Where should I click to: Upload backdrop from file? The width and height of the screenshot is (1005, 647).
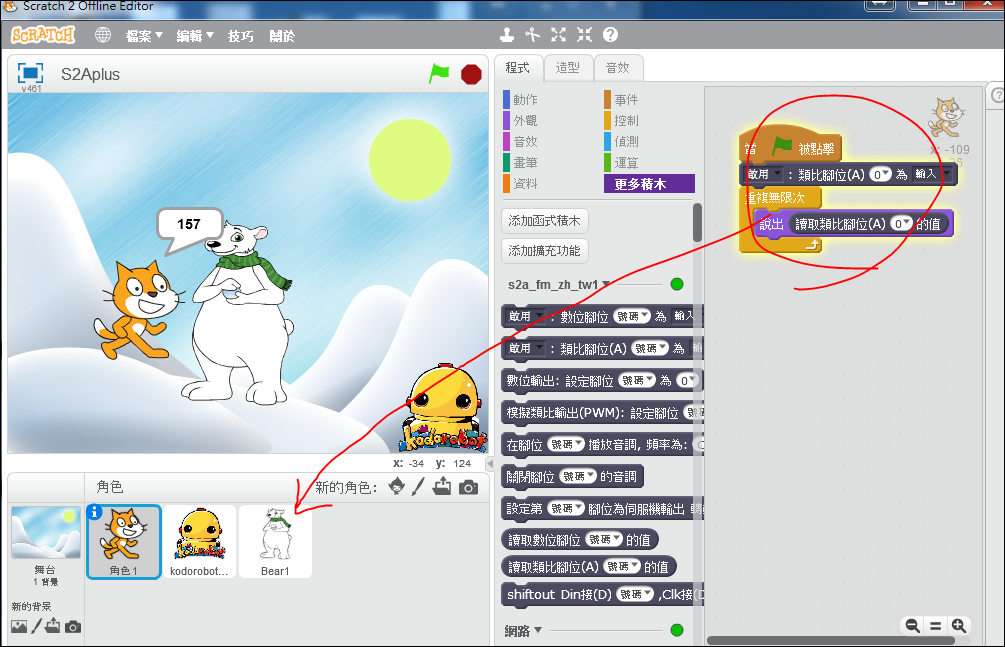[53, 626]
